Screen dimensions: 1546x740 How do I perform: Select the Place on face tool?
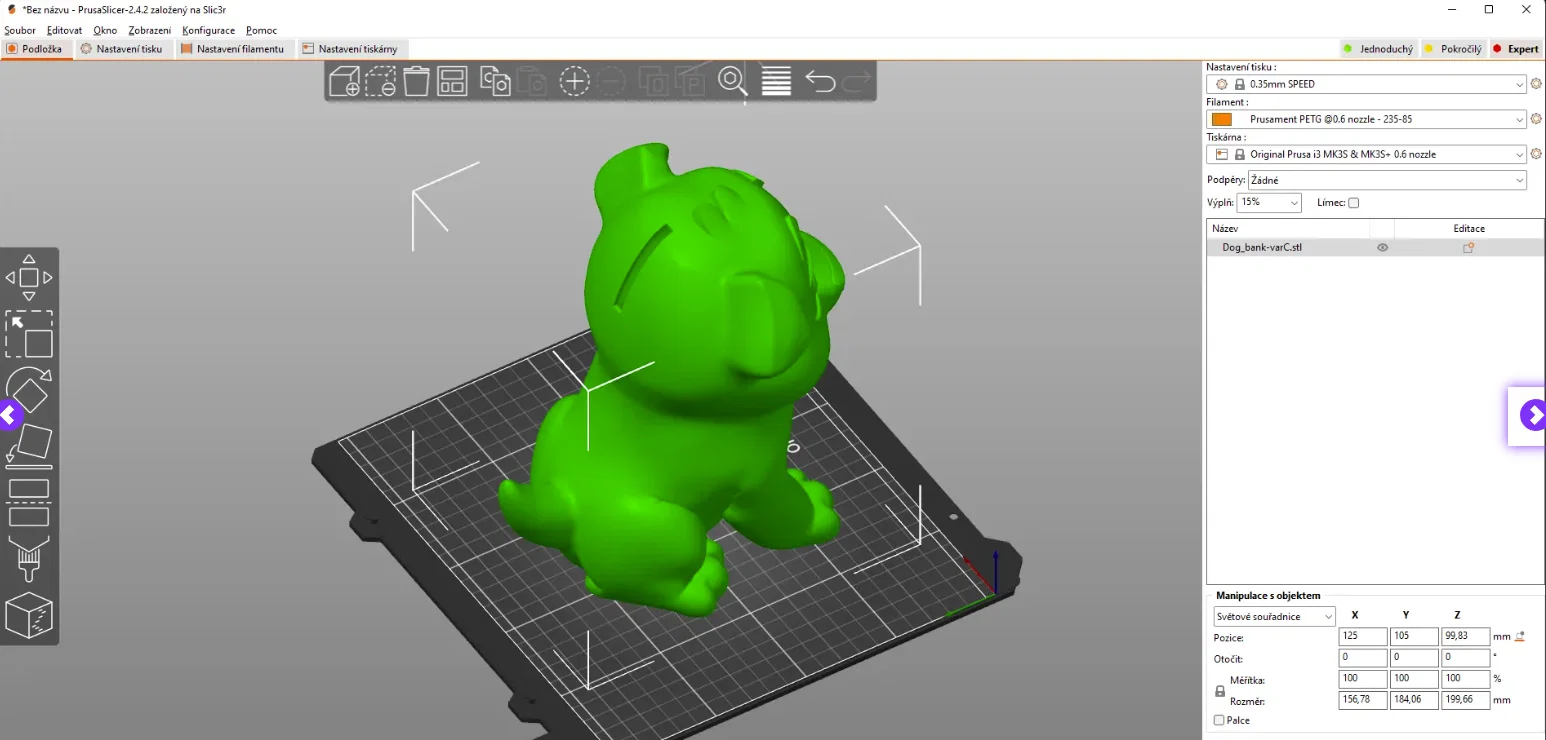pyautogui.click(x=29, y=446)
